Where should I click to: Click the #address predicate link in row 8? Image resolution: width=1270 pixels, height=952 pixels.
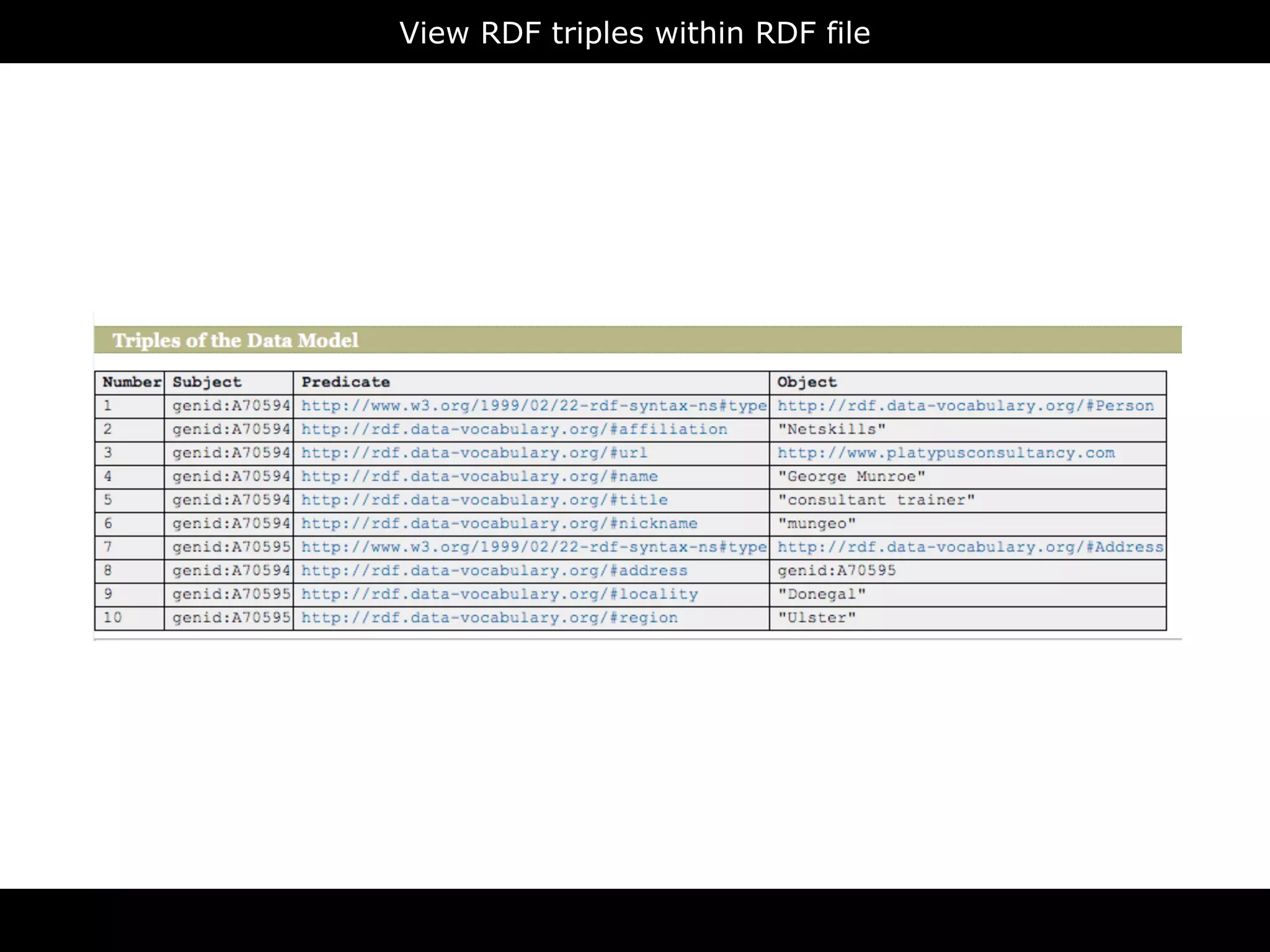click(x=494, y=571)
